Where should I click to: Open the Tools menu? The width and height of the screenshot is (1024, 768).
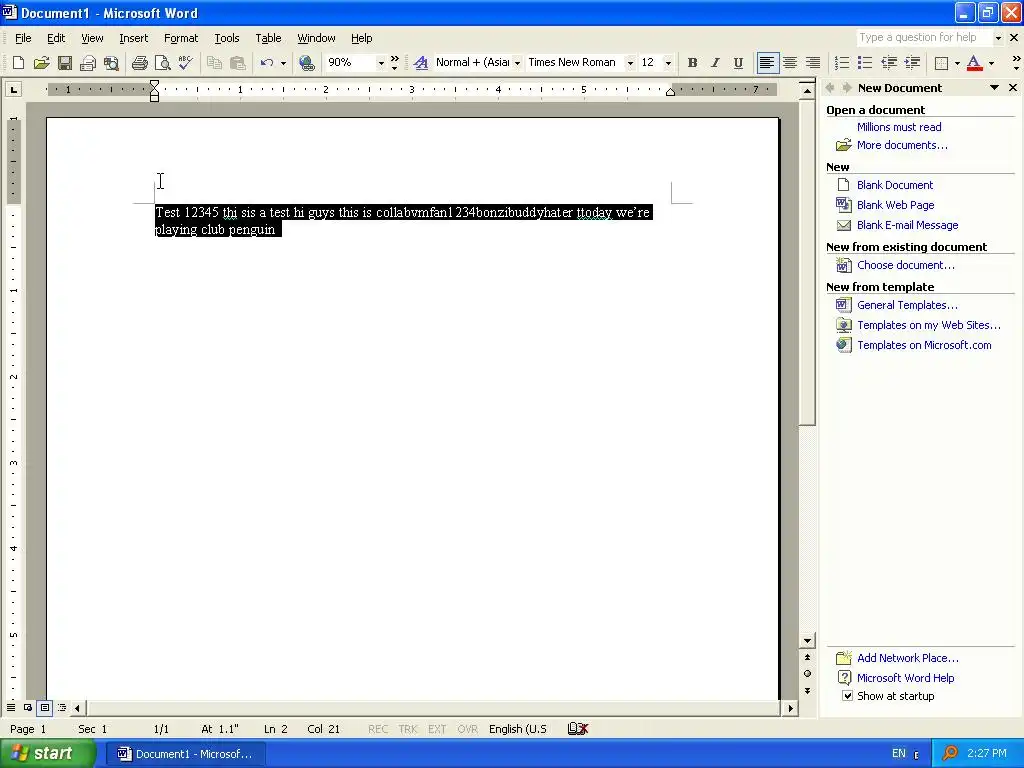click(227, 38)
